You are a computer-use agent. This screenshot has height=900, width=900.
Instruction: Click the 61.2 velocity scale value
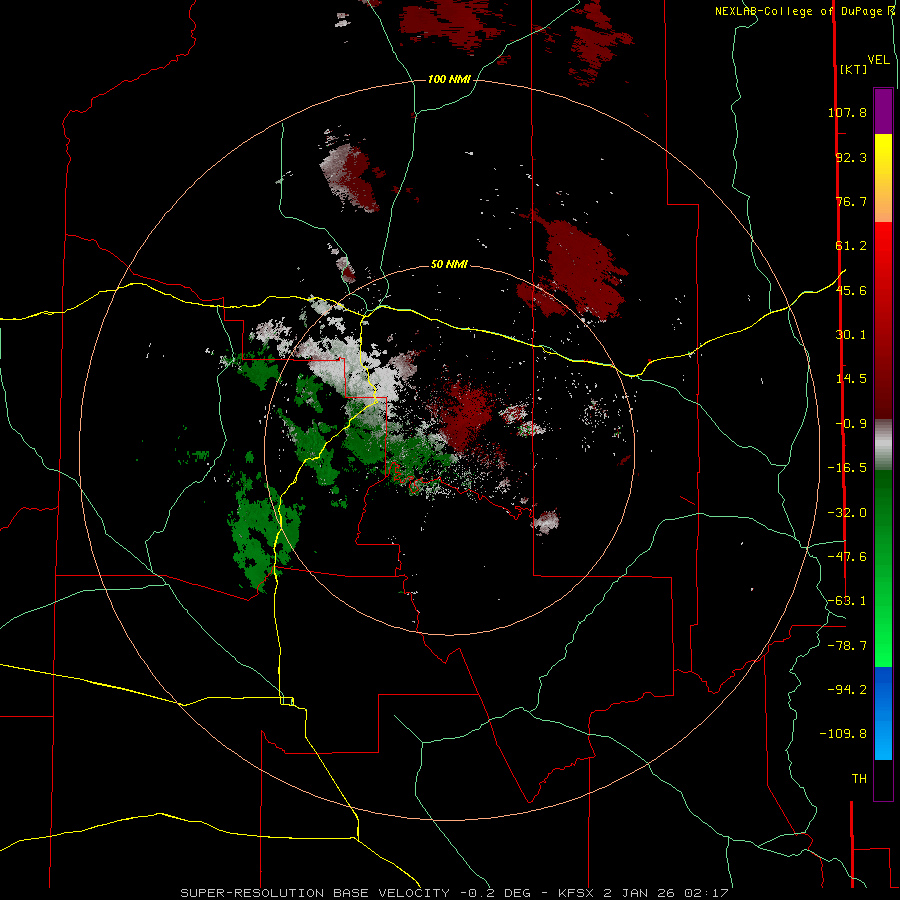point(851,246)
